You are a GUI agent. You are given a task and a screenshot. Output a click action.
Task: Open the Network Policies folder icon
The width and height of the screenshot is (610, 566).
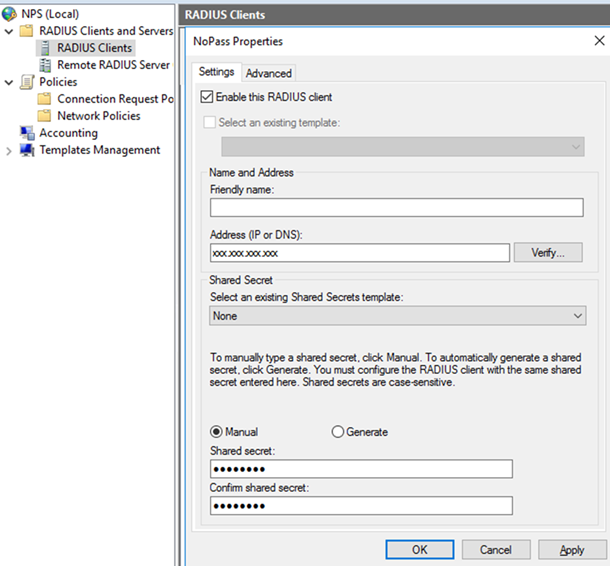click(x=45, y=116)
